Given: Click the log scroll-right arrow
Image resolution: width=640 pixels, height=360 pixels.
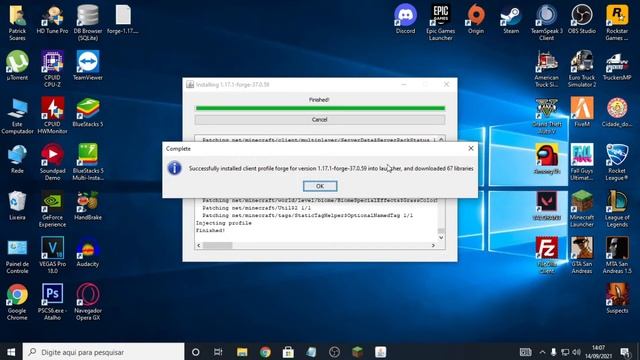Looking at the screenshot, I should (433, 245).
